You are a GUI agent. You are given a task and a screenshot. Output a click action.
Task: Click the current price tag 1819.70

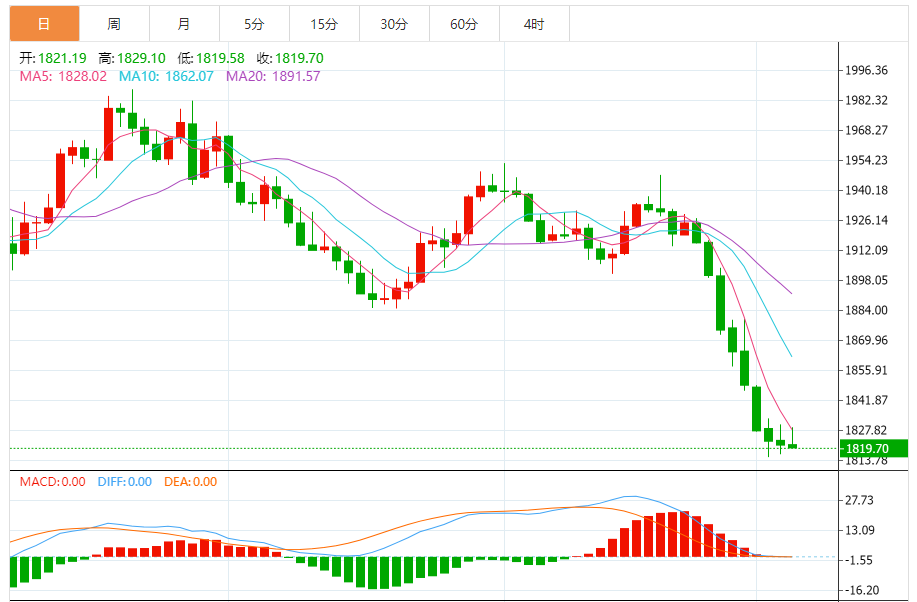pos(874,449)
